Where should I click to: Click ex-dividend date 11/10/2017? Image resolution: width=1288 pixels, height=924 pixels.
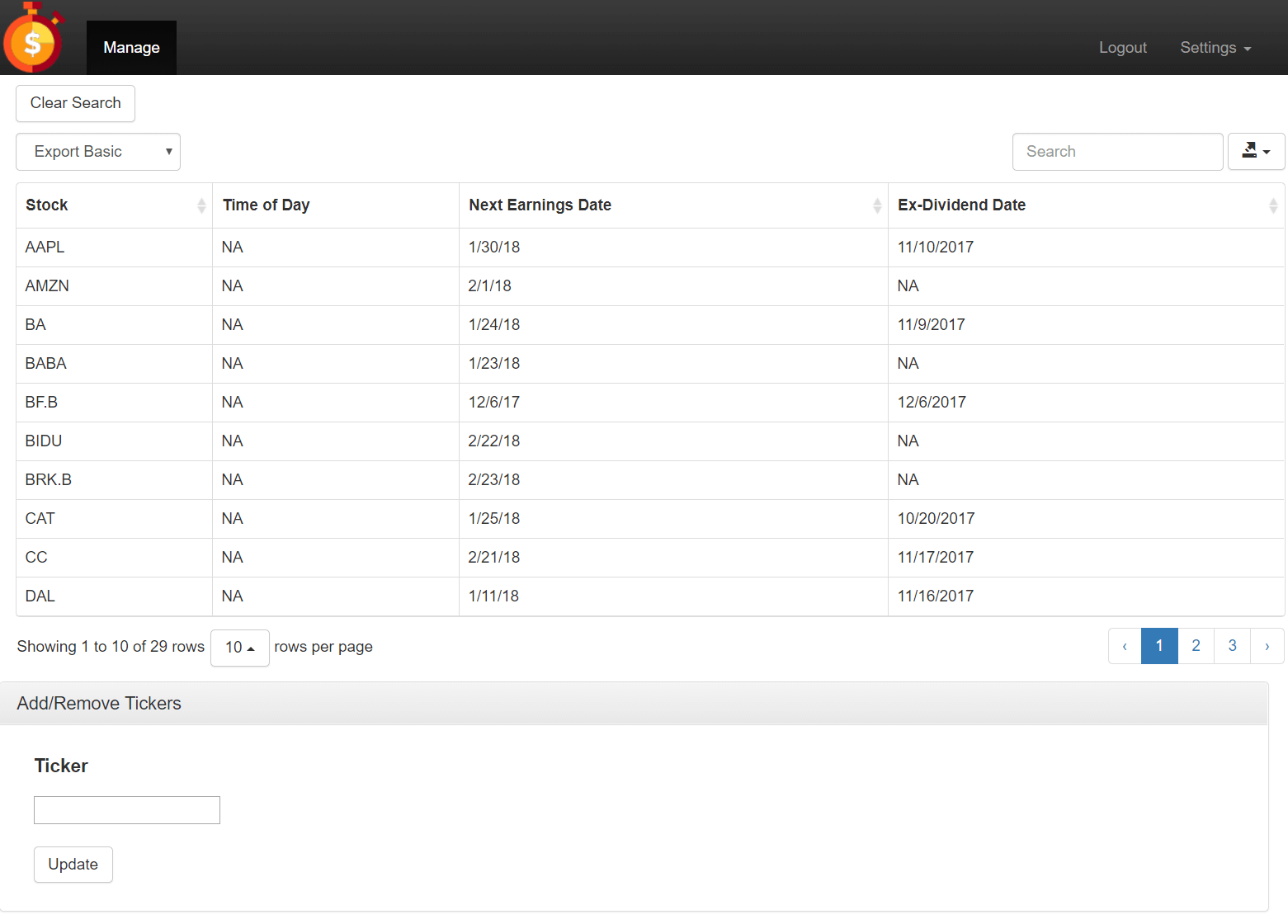[936, 247]
